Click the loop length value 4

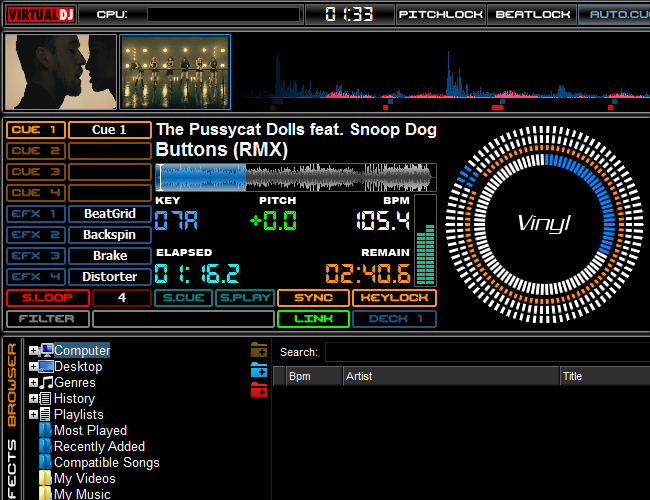point(122,298)
